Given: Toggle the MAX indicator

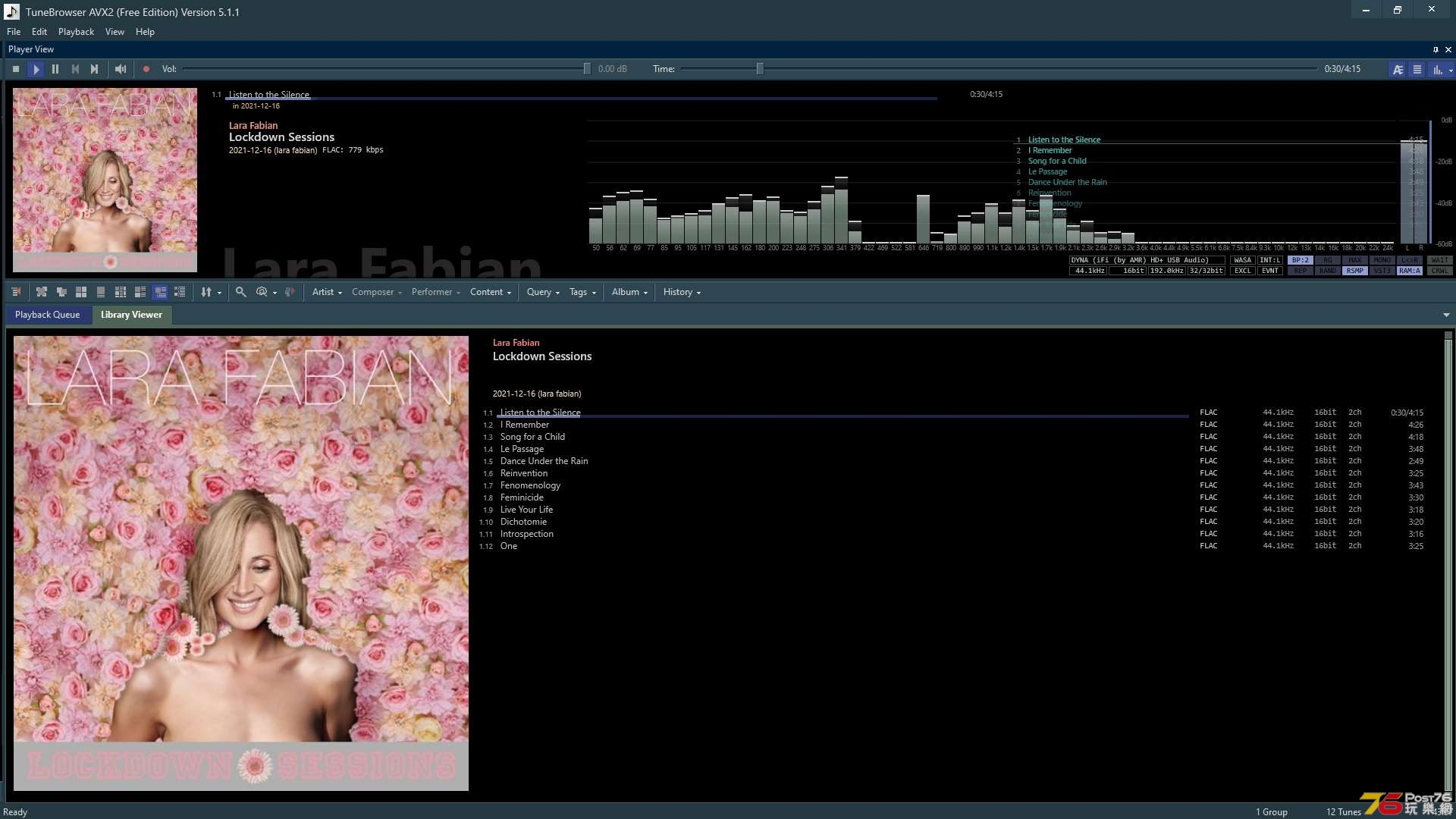Looking at the screenshot, I should coord(1355,260).
